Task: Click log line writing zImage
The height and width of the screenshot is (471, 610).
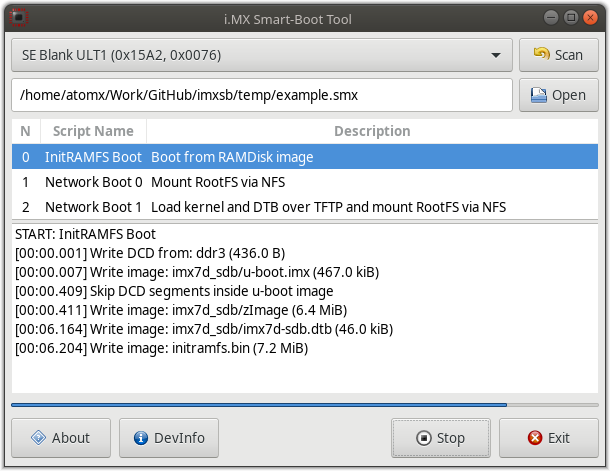Action: click(181, 310)
